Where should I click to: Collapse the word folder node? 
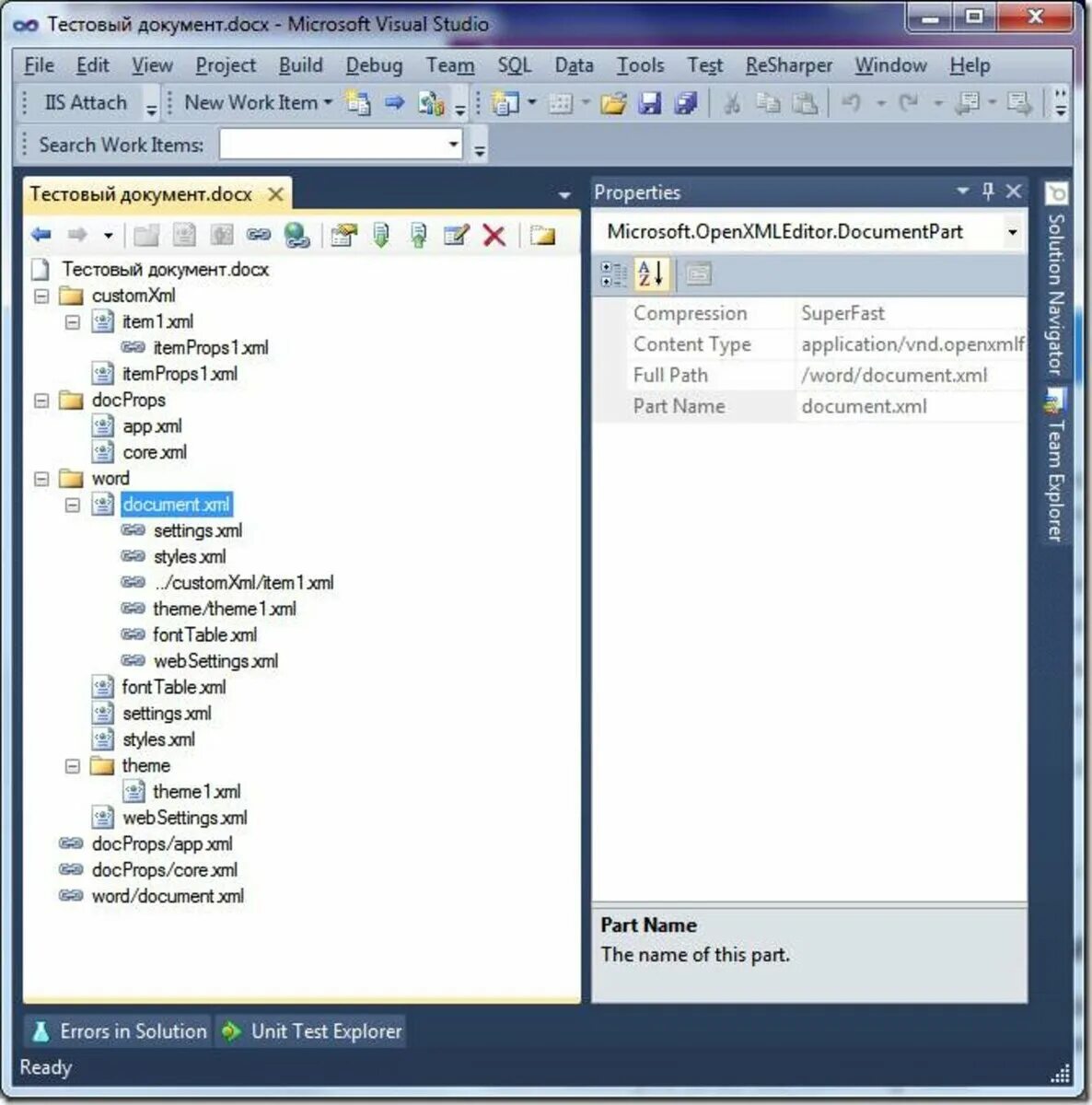tap(41, 479)
